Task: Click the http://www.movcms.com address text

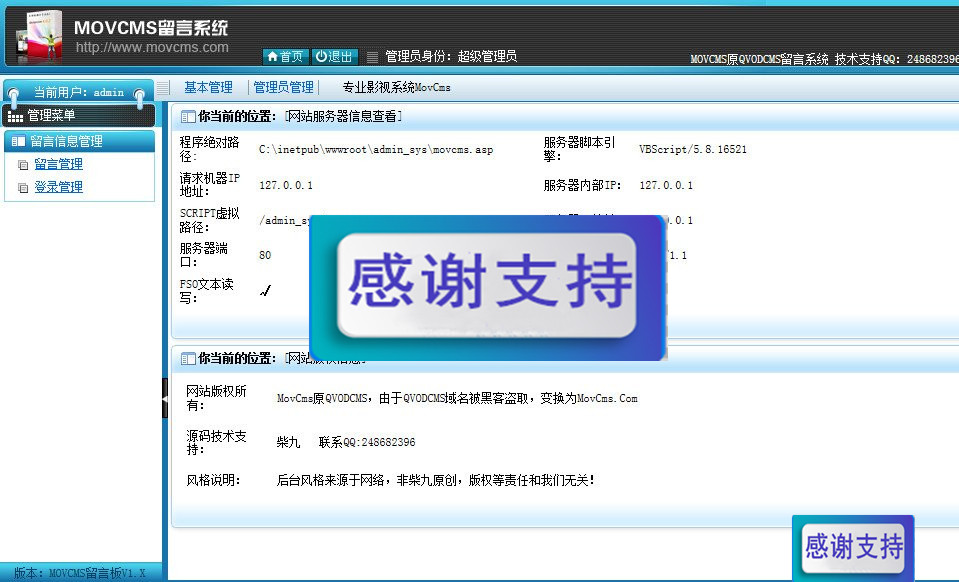Action: 152,47
